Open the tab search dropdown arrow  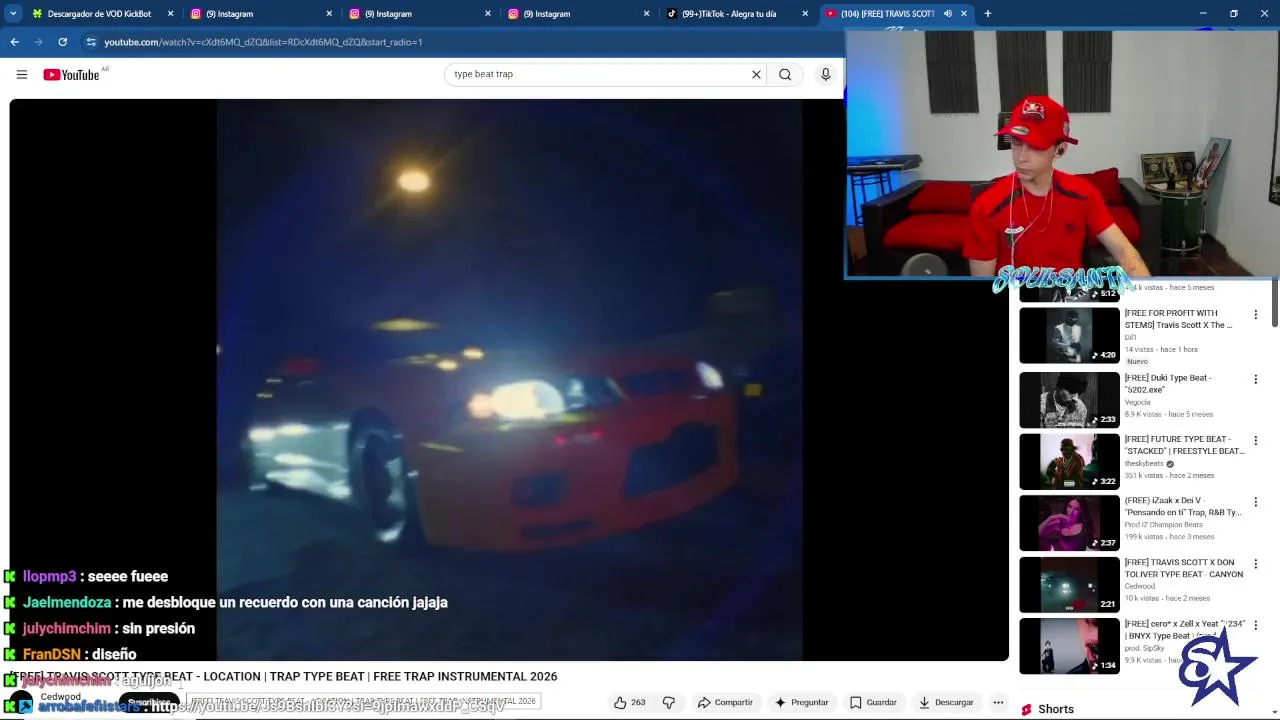click(13, 14)
